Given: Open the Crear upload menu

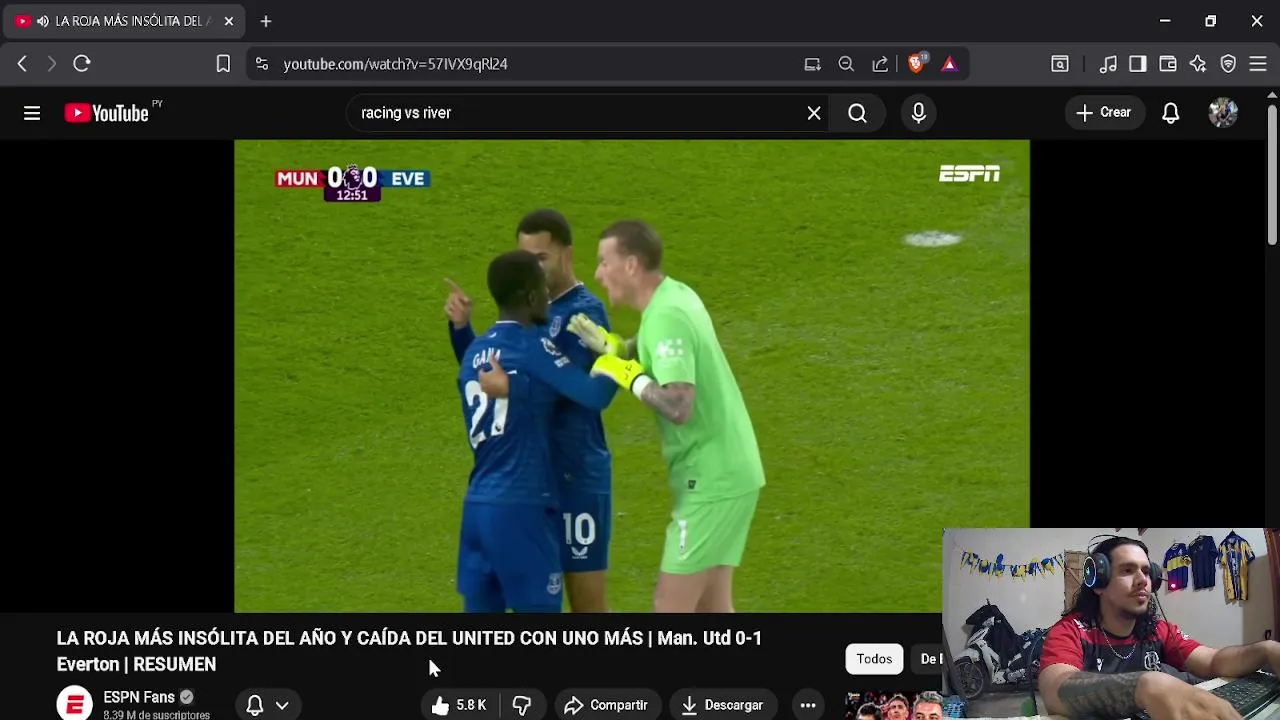Looking at the screenshot, I should pyautogui.click(x=1104, y=113).
